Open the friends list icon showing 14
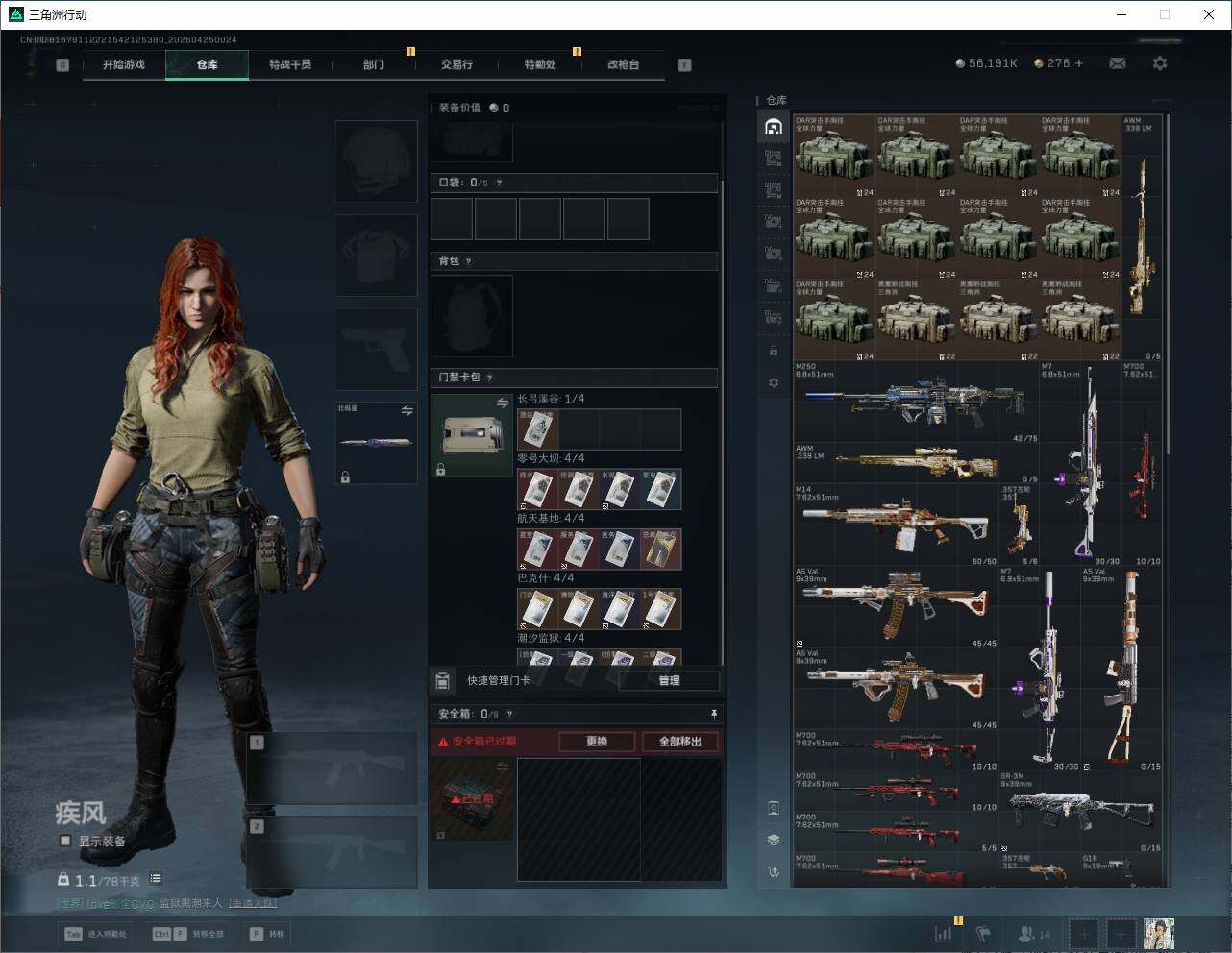Screen dimensions: 1232x953 [1034, 933]
